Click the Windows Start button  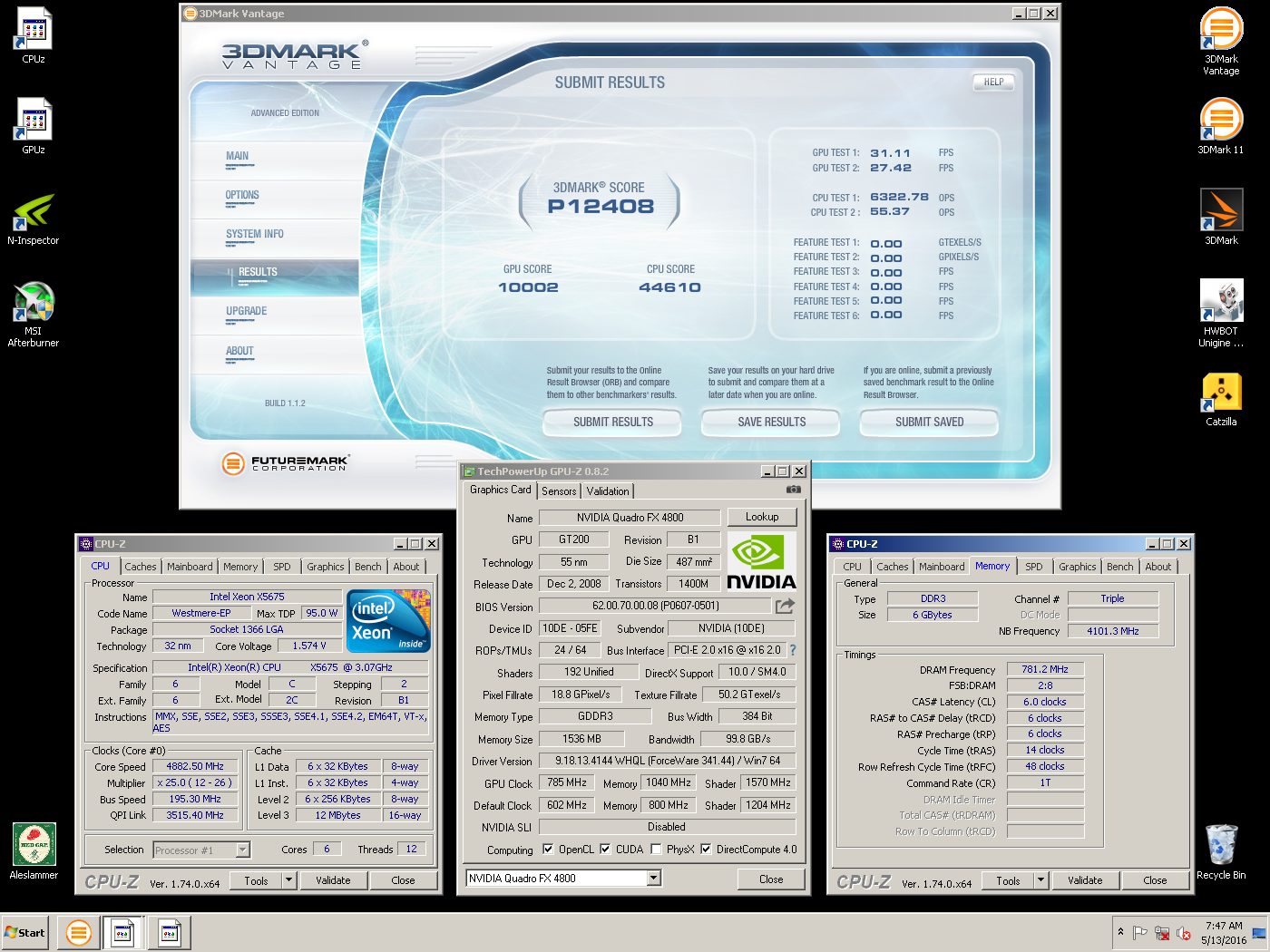pyautogui.click(x=24, y=932)
